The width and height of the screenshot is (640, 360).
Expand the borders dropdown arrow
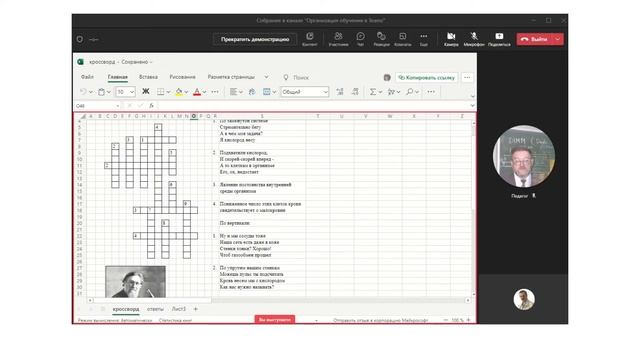pyautogui.click(x=168, y=92)
